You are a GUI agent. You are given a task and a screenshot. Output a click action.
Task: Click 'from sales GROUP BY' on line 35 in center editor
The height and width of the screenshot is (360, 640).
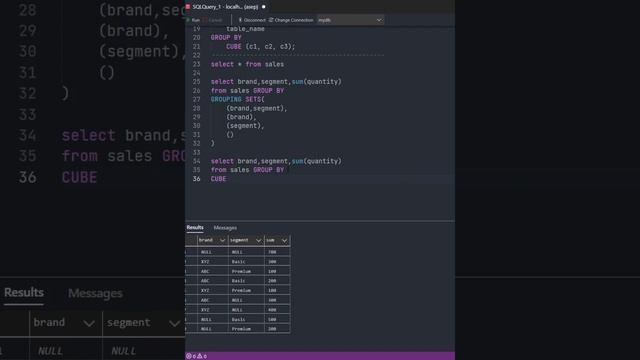tap(247, 170)
